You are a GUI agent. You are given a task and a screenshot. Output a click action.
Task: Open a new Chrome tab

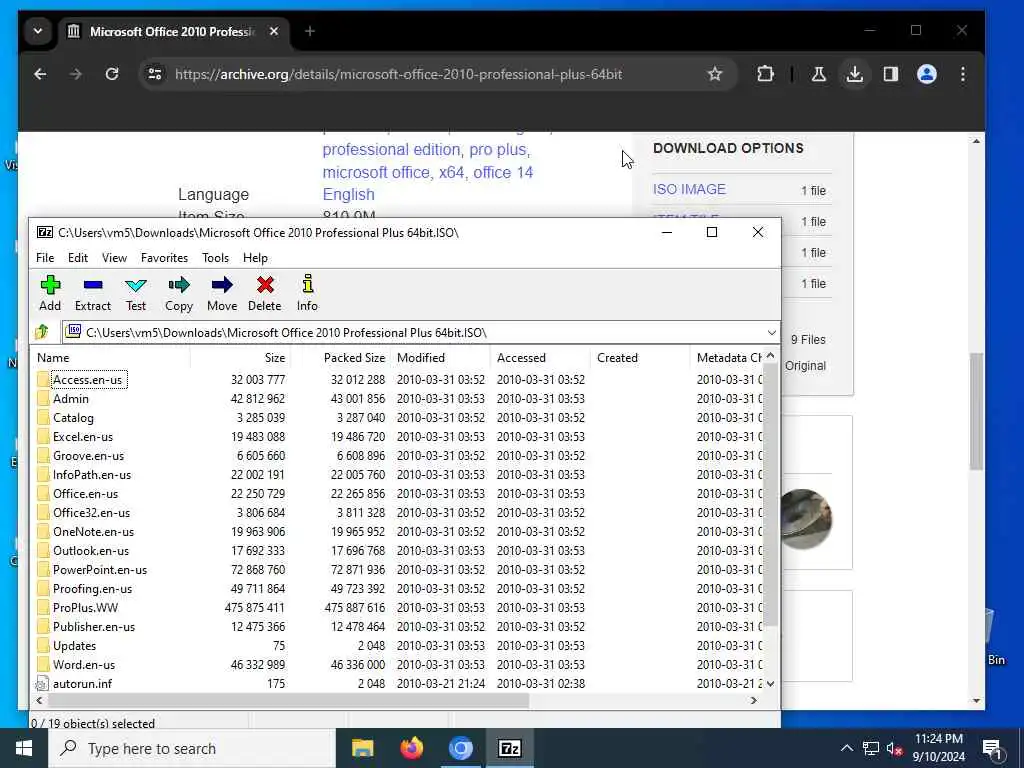tap(310, 31)
